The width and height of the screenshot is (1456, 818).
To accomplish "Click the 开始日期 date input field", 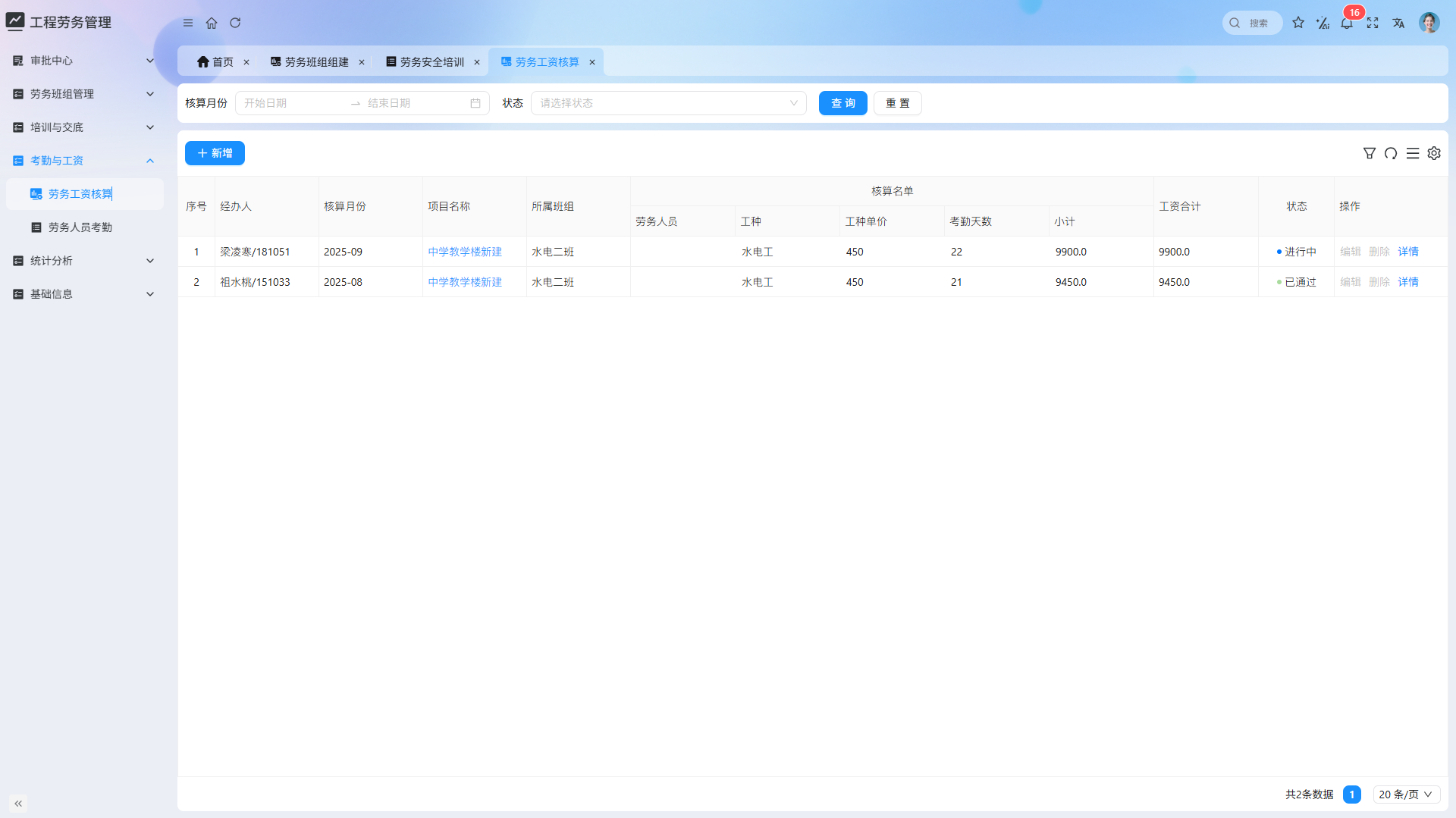I will 292,103.
